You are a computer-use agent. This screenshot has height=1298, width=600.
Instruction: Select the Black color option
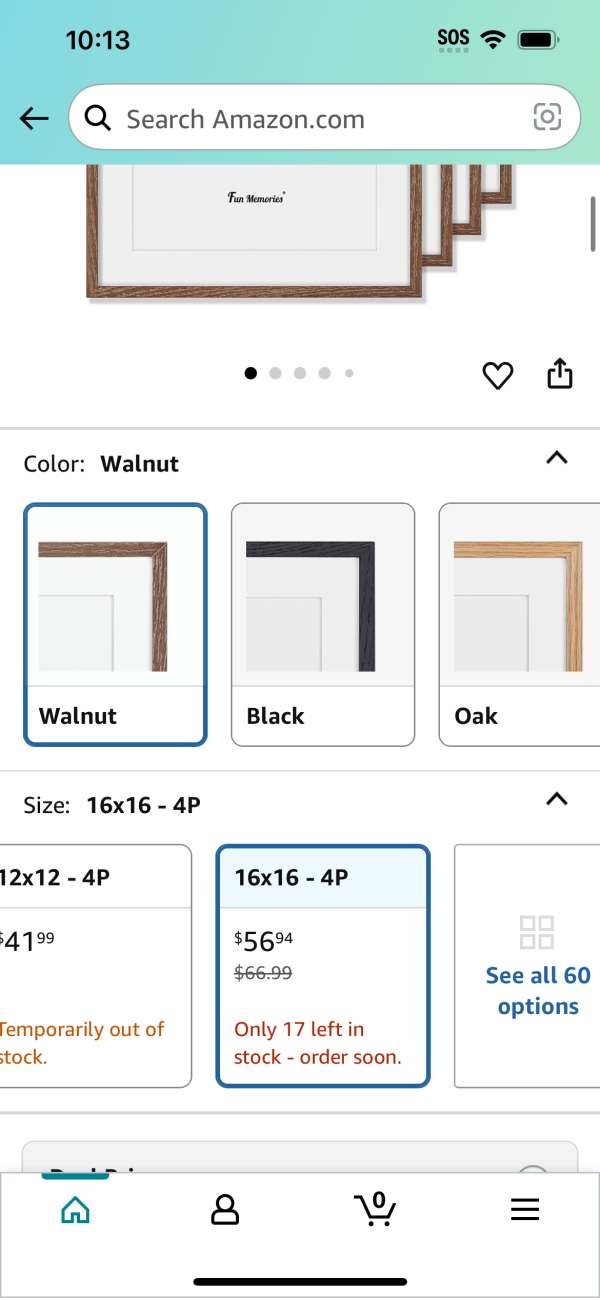pyautogui.click(x=323, y=624)
